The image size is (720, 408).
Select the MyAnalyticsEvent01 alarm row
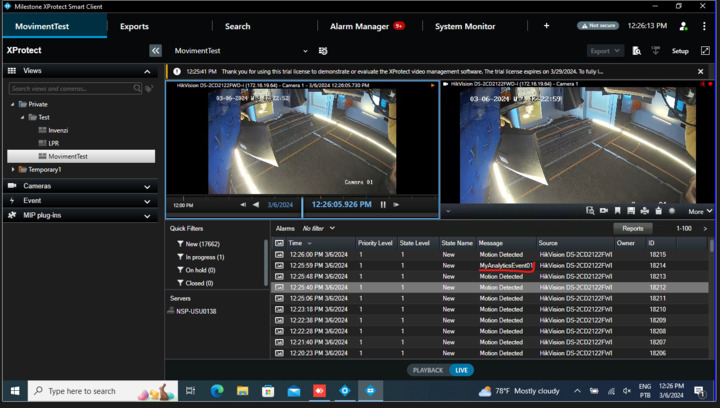tap(505, 266)
